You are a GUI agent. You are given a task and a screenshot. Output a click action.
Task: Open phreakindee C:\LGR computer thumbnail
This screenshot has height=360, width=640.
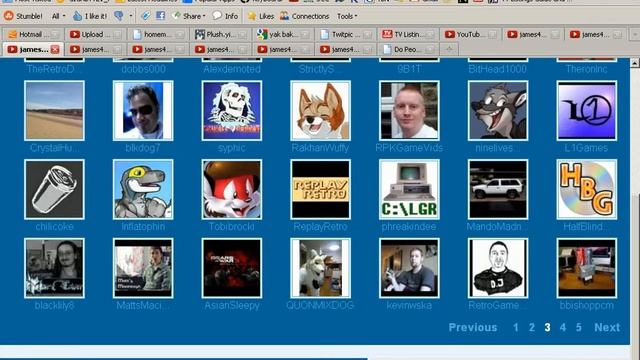click(409, 189)
